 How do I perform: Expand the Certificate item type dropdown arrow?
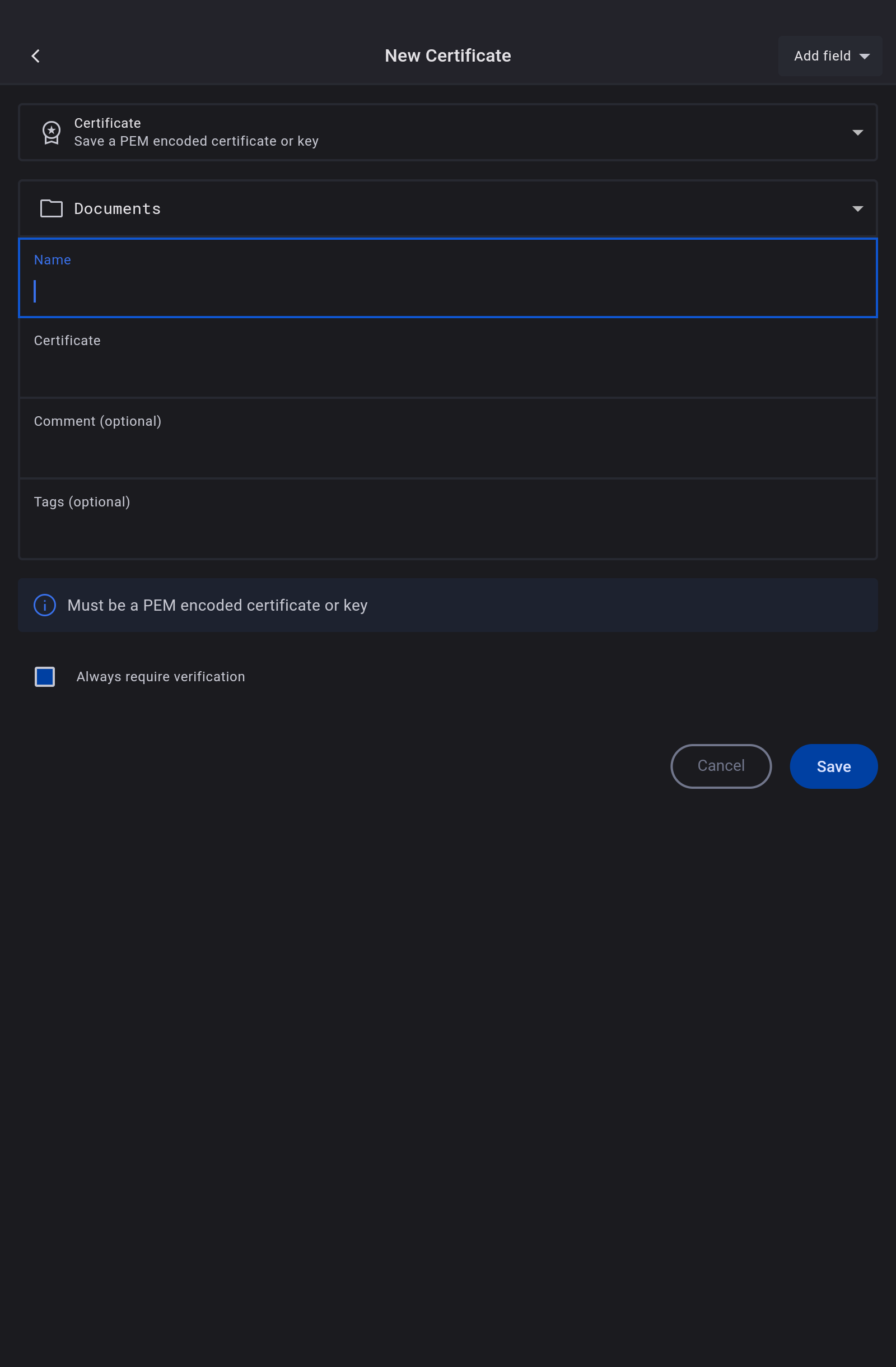pos(857,133)
